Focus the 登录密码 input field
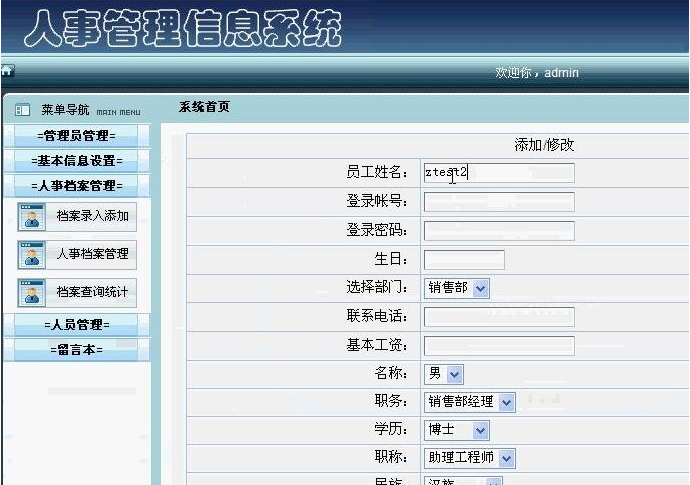This screenshot has height=485, width=690. (x=499, y=231)
